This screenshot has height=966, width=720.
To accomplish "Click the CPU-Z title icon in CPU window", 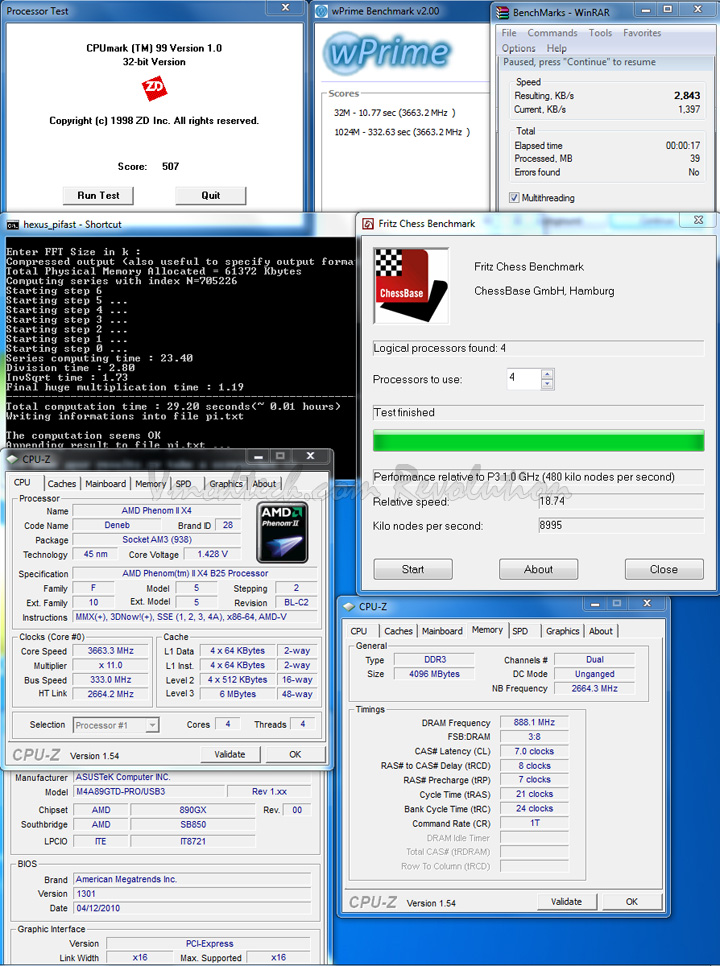I will (12, 459).
